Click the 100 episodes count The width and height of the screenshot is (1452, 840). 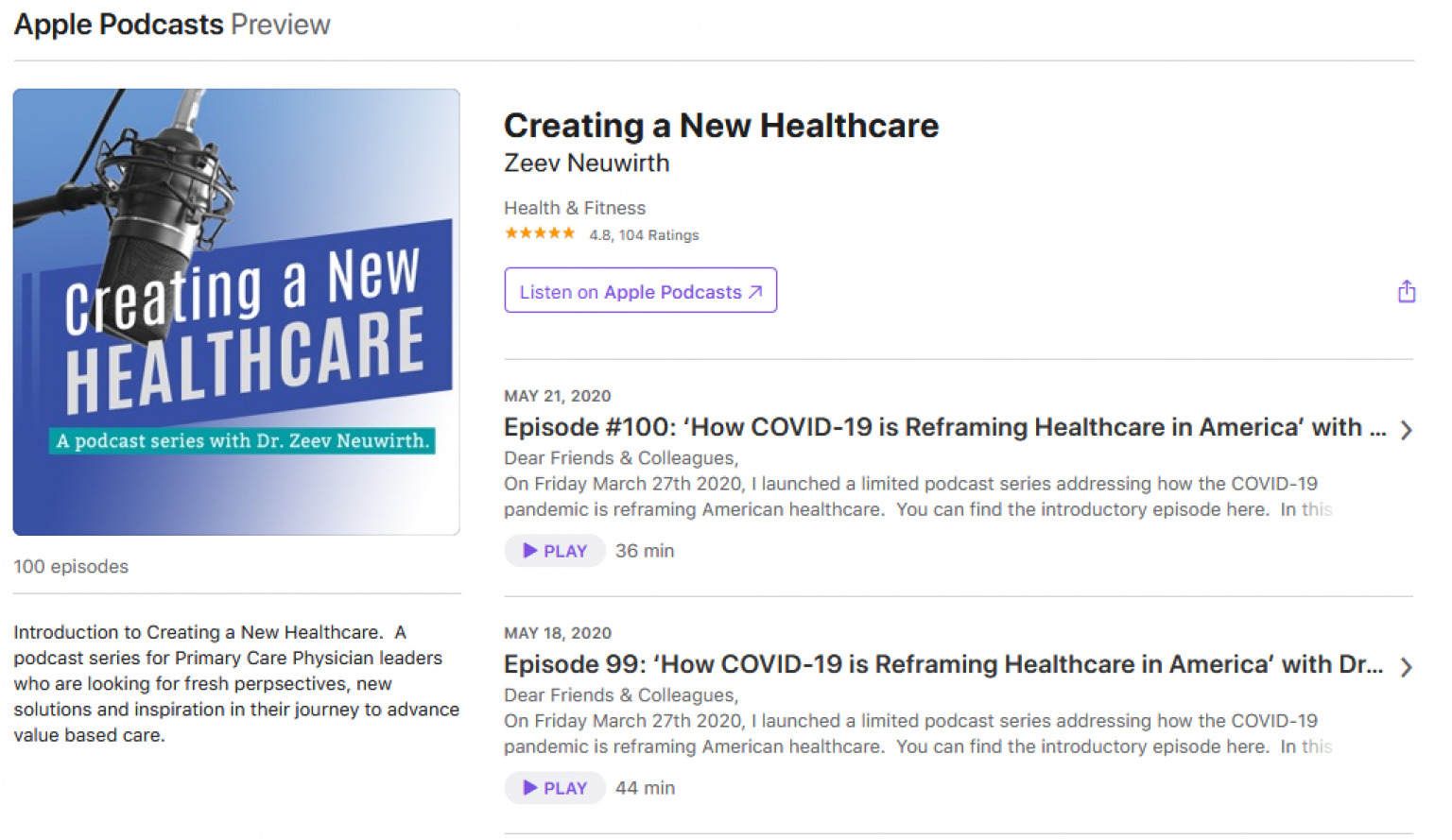(x=71, y=566)
